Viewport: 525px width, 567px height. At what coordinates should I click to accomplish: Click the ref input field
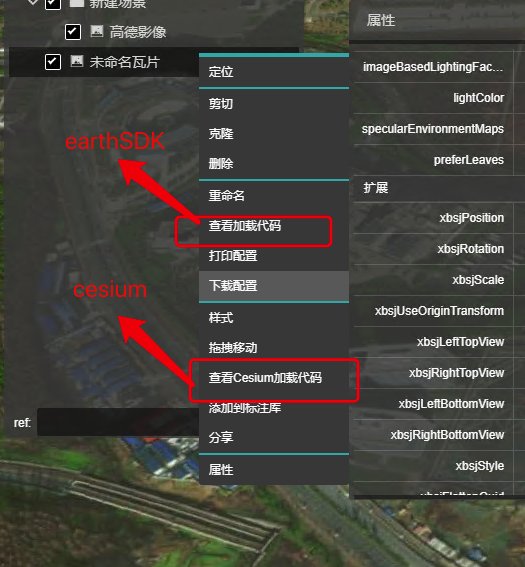click(x=118, y=422)
